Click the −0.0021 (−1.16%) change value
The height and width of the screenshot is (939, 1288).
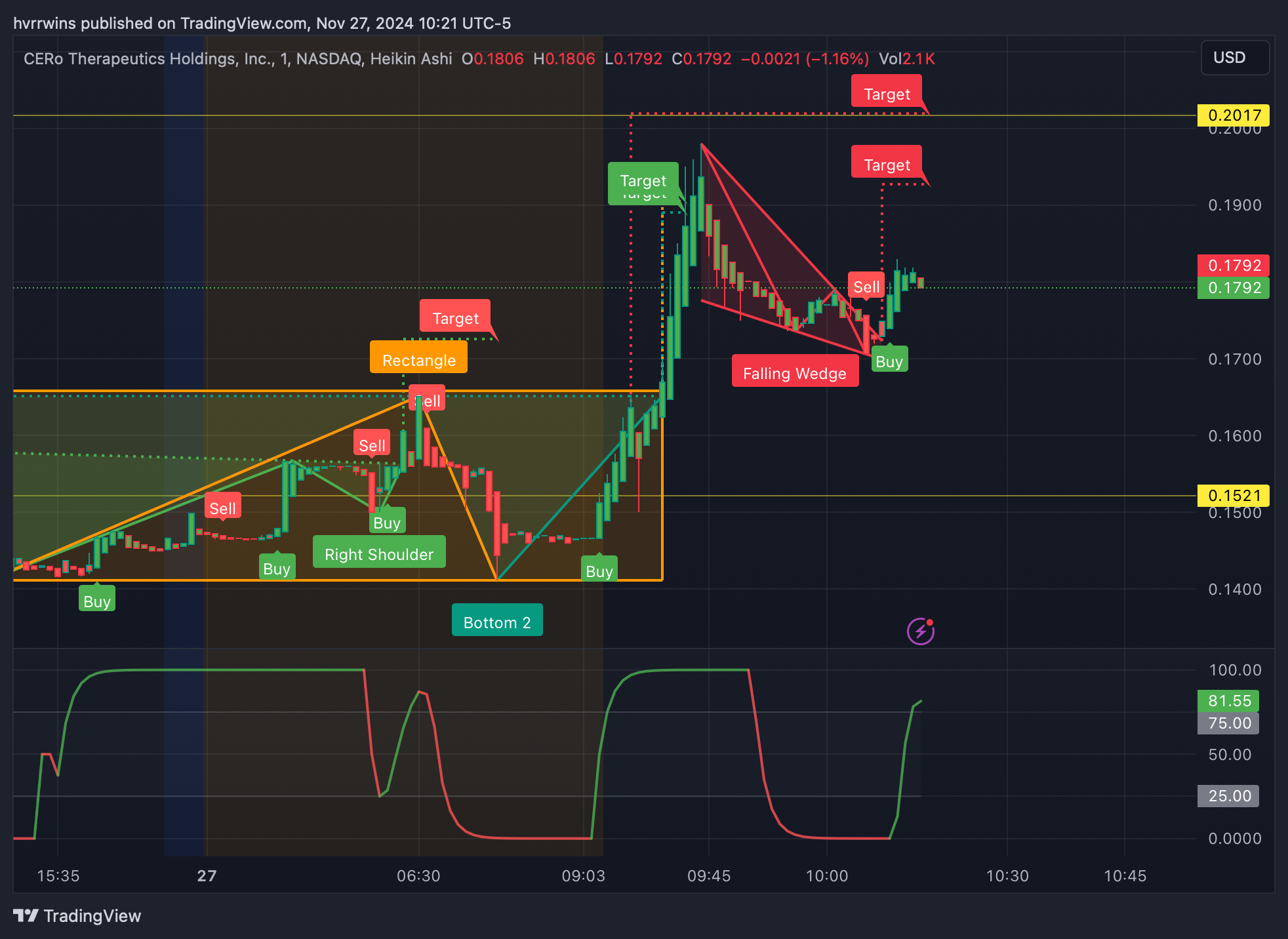tap(805, 59)
